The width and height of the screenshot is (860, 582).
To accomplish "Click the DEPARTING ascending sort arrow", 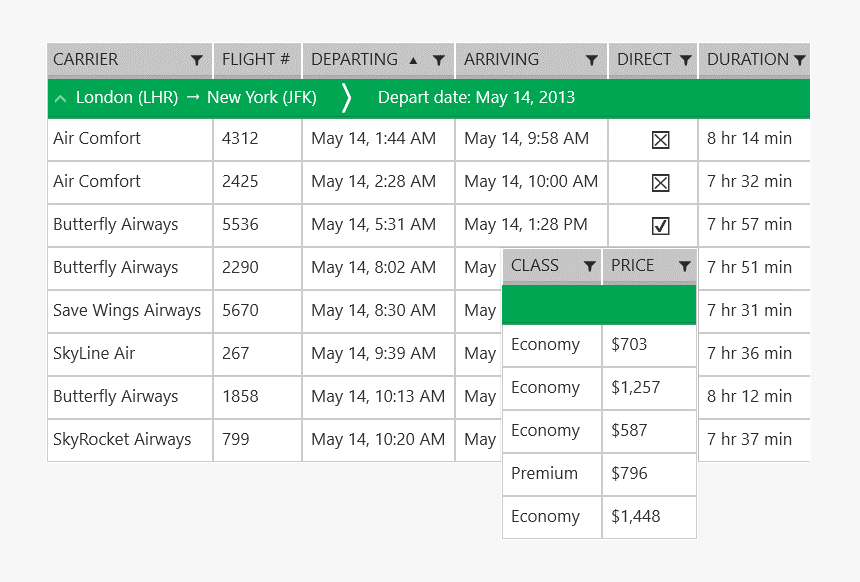I will pos(413,60).
